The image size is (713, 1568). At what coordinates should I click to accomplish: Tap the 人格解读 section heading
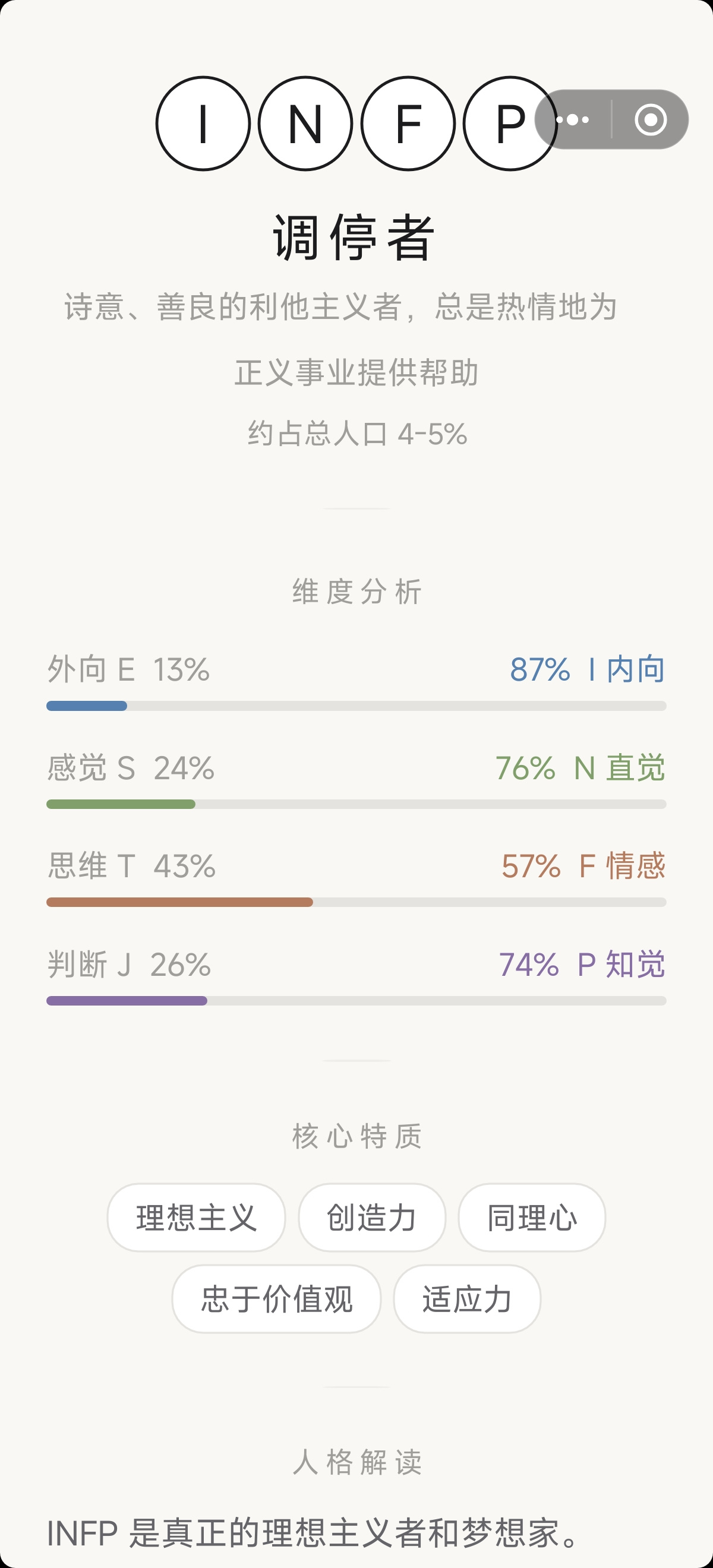(357, 1462)
